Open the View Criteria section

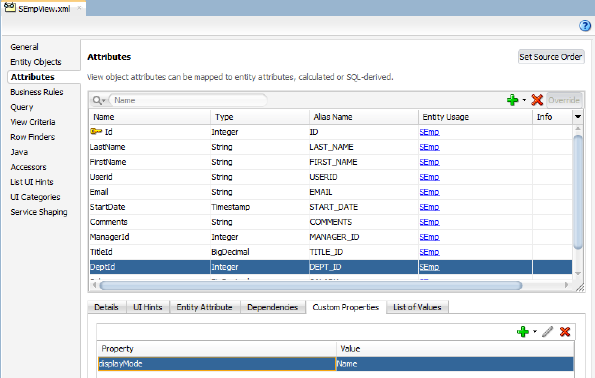33,122
